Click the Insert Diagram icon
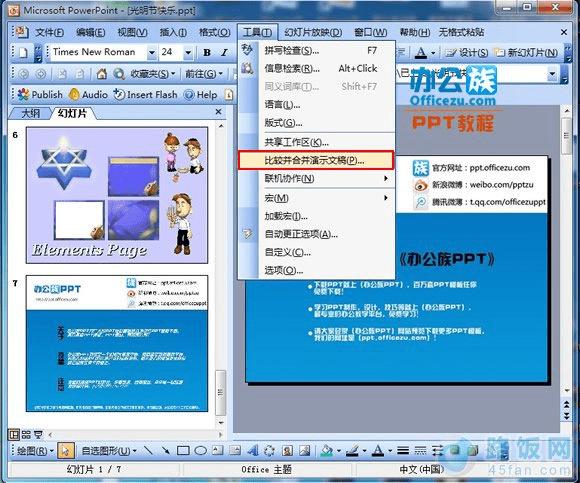 click(x=270, y=450)
